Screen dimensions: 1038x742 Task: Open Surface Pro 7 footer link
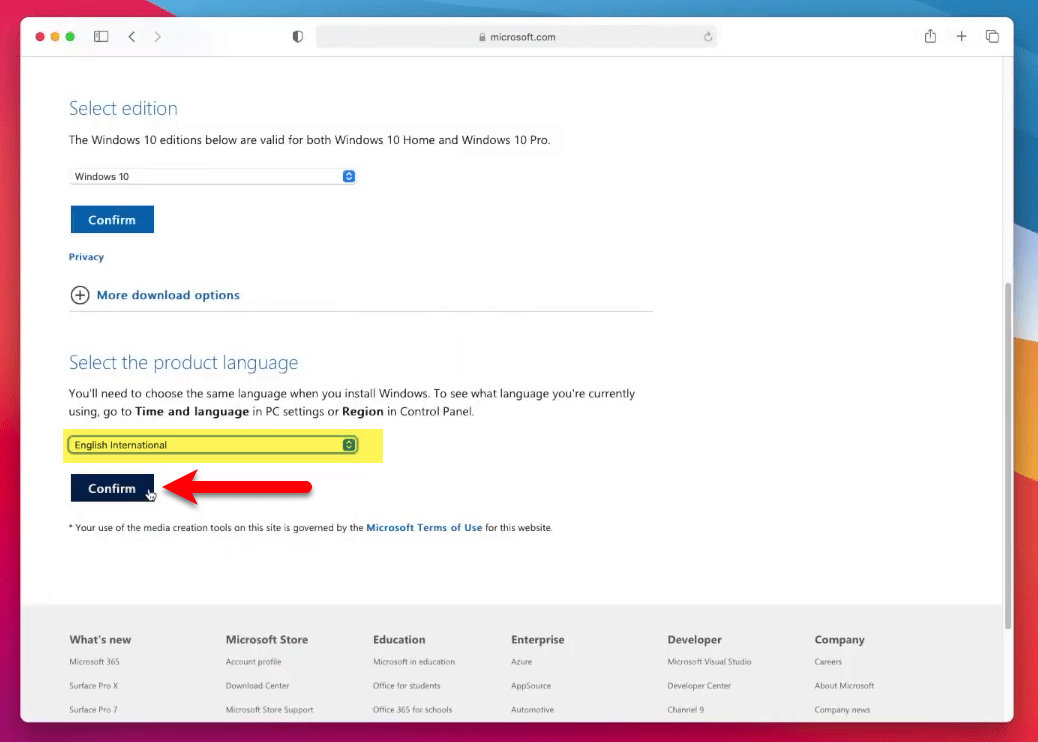(x=93, y=710)
